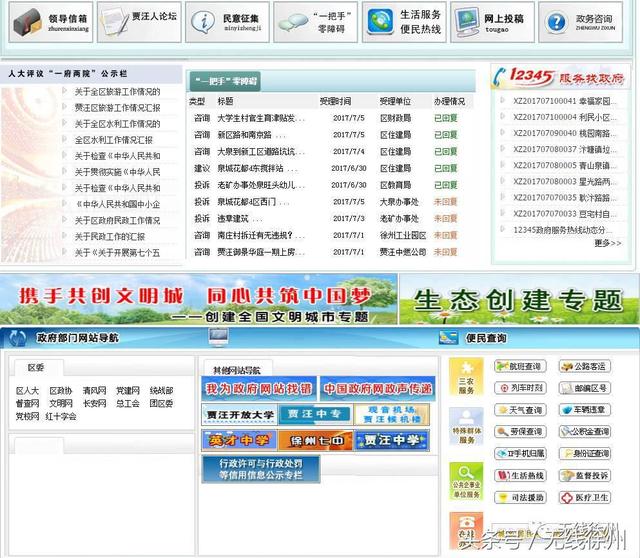Open the 文明网 link

pos(61,403)
